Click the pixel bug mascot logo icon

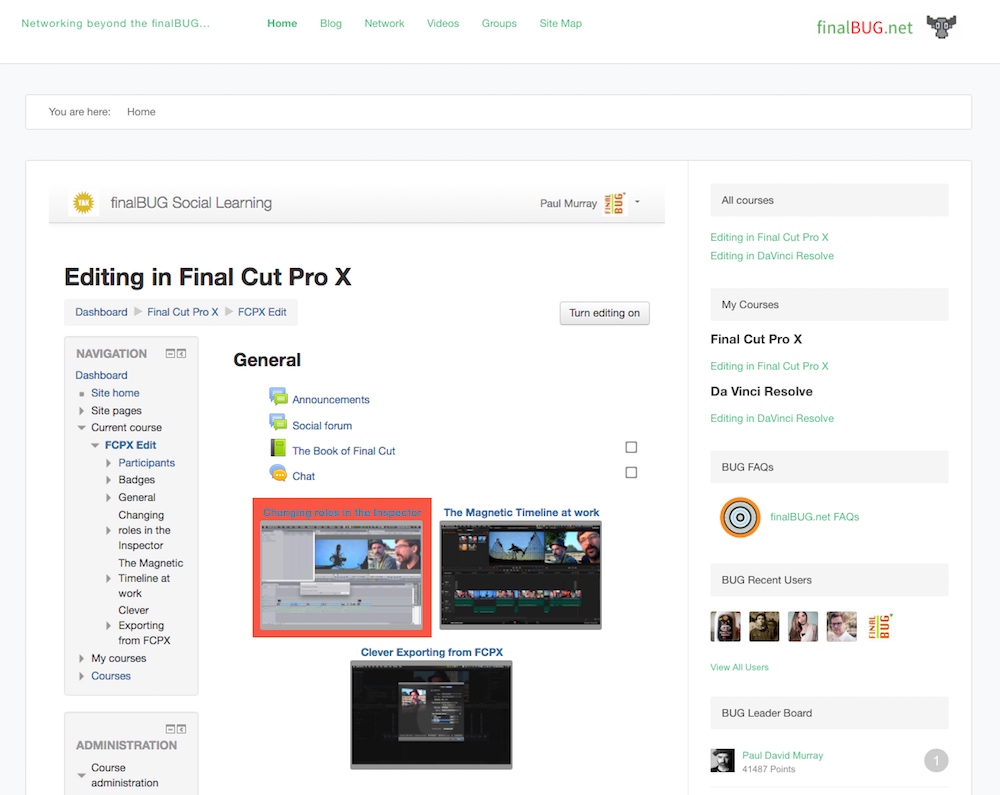click(941, 26)
